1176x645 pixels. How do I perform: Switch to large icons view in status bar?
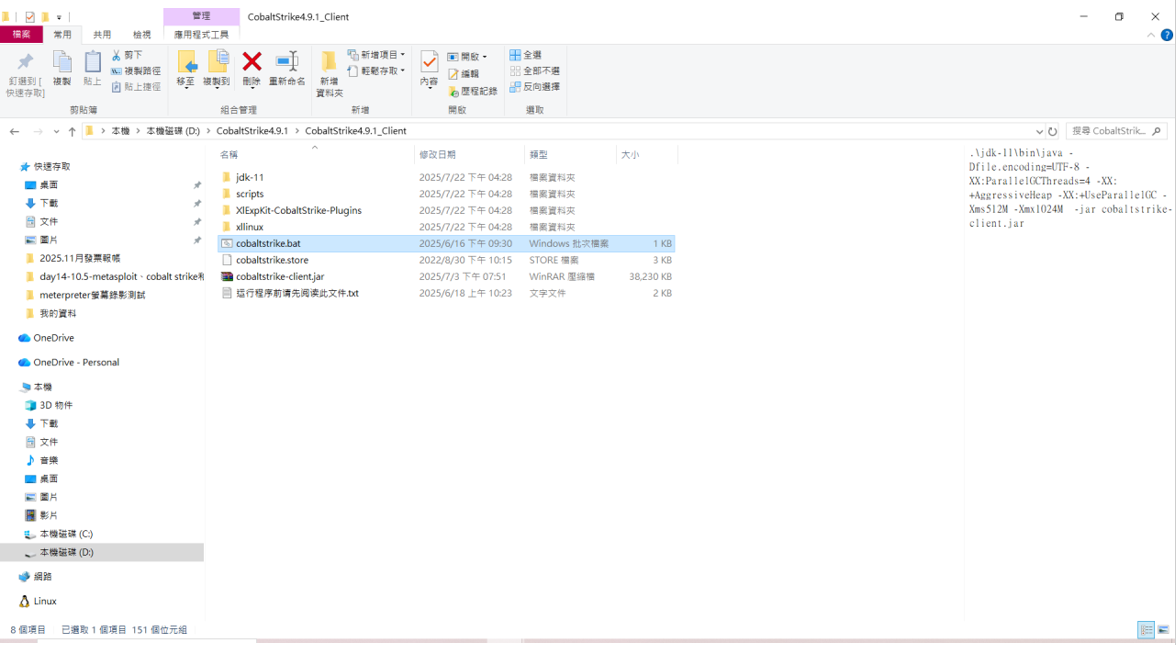point(1163,630)
